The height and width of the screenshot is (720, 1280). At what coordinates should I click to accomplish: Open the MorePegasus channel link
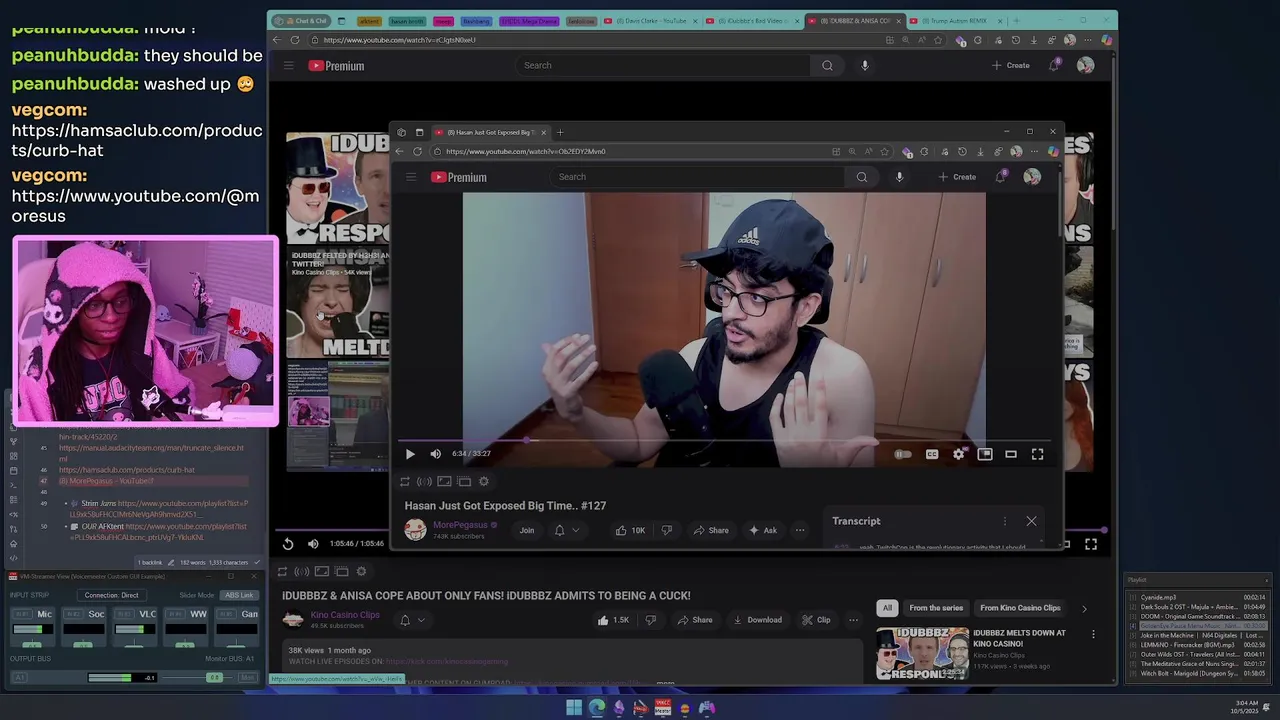460,525
